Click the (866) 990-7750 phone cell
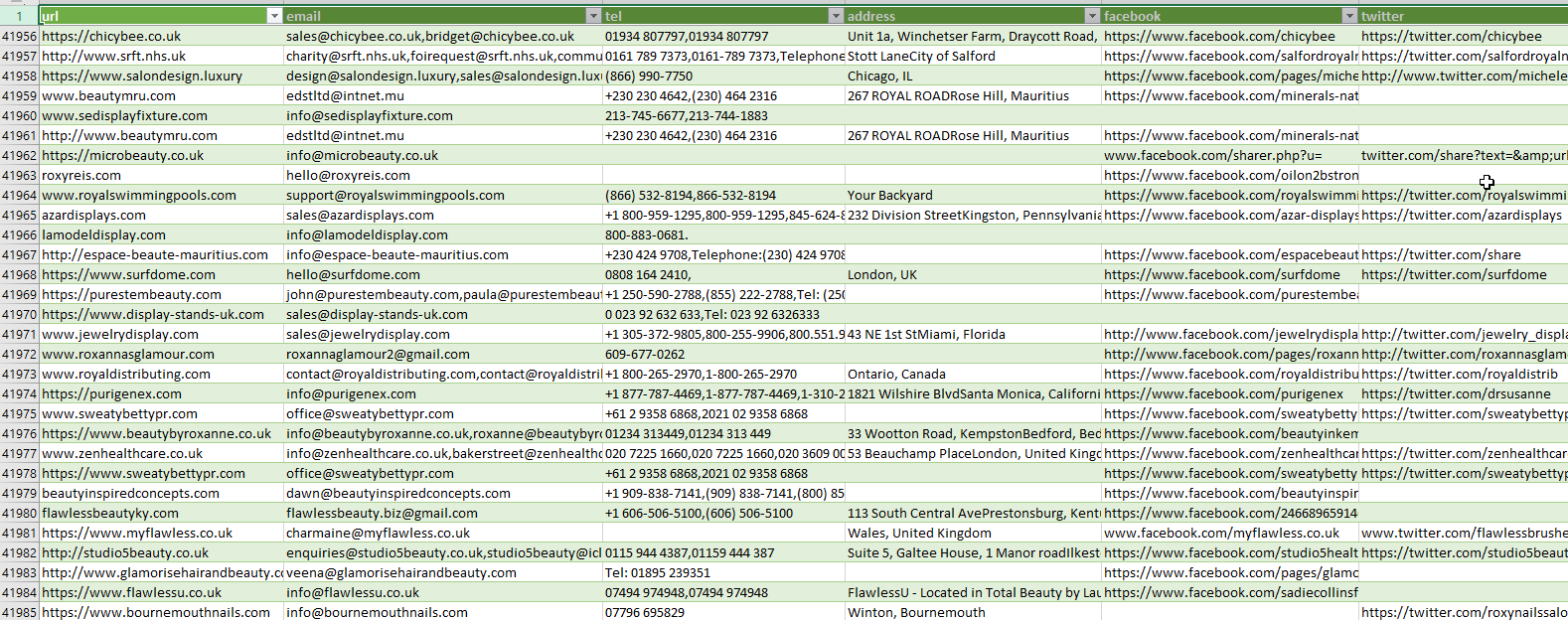1568x620 pixels. click(x=723, y=76)
